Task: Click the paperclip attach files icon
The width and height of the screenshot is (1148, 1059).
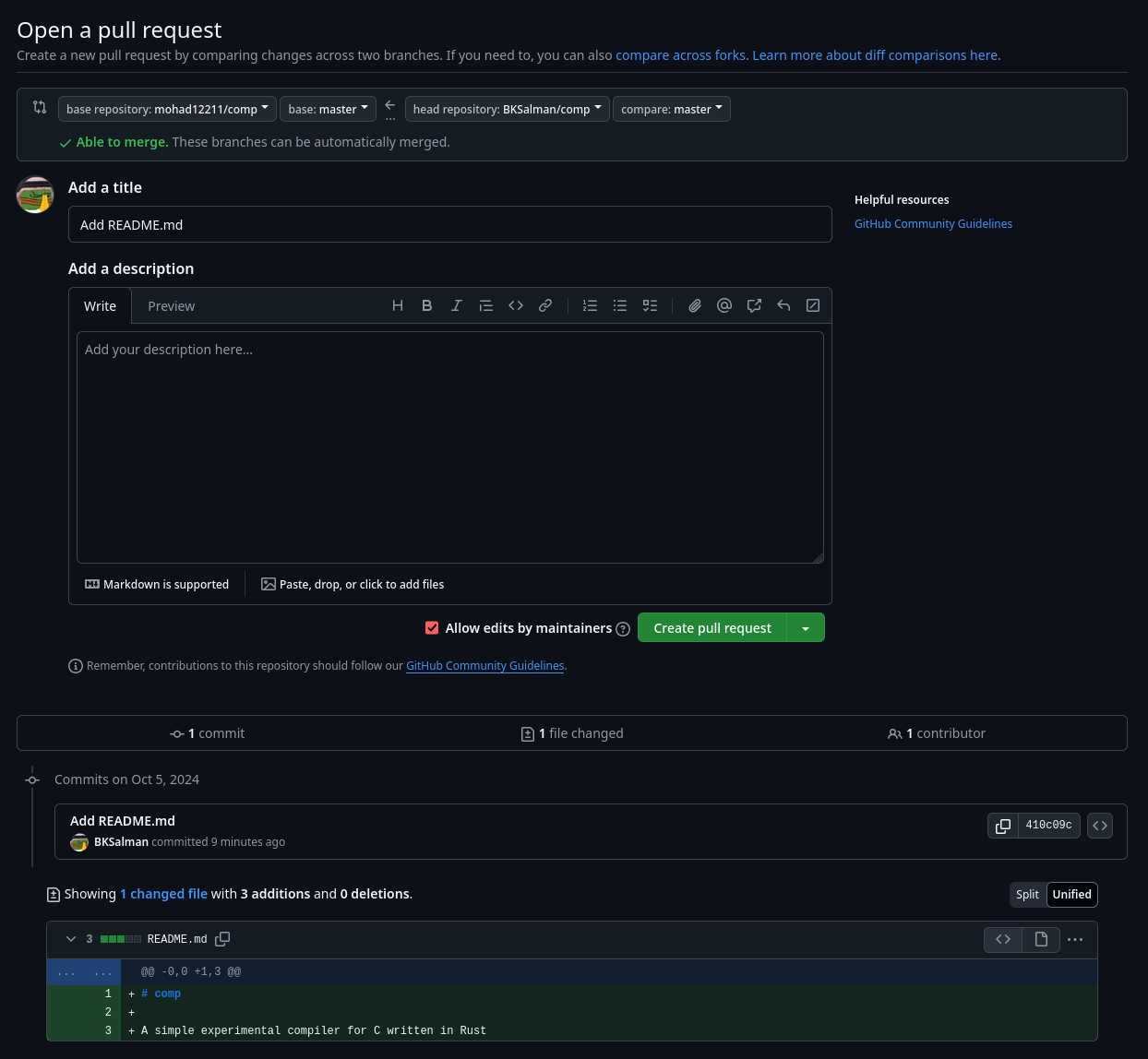Action: click(x=695, y=306)
